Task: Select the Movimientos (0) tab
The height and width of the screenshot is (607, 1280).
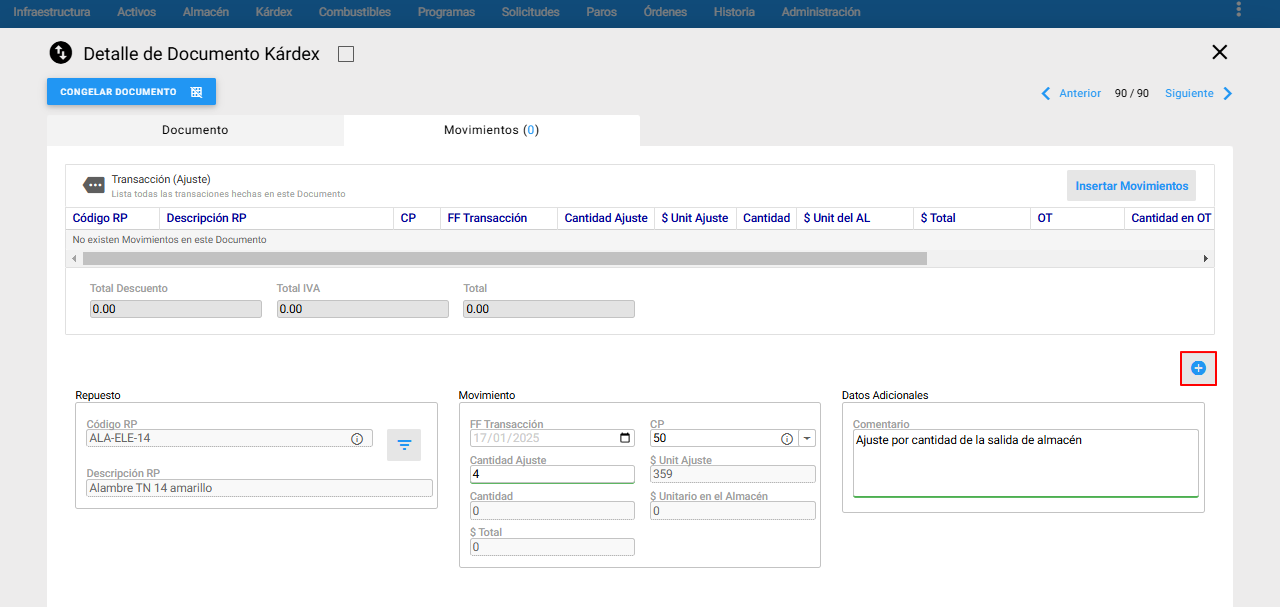Action: [x=492, y=130]
